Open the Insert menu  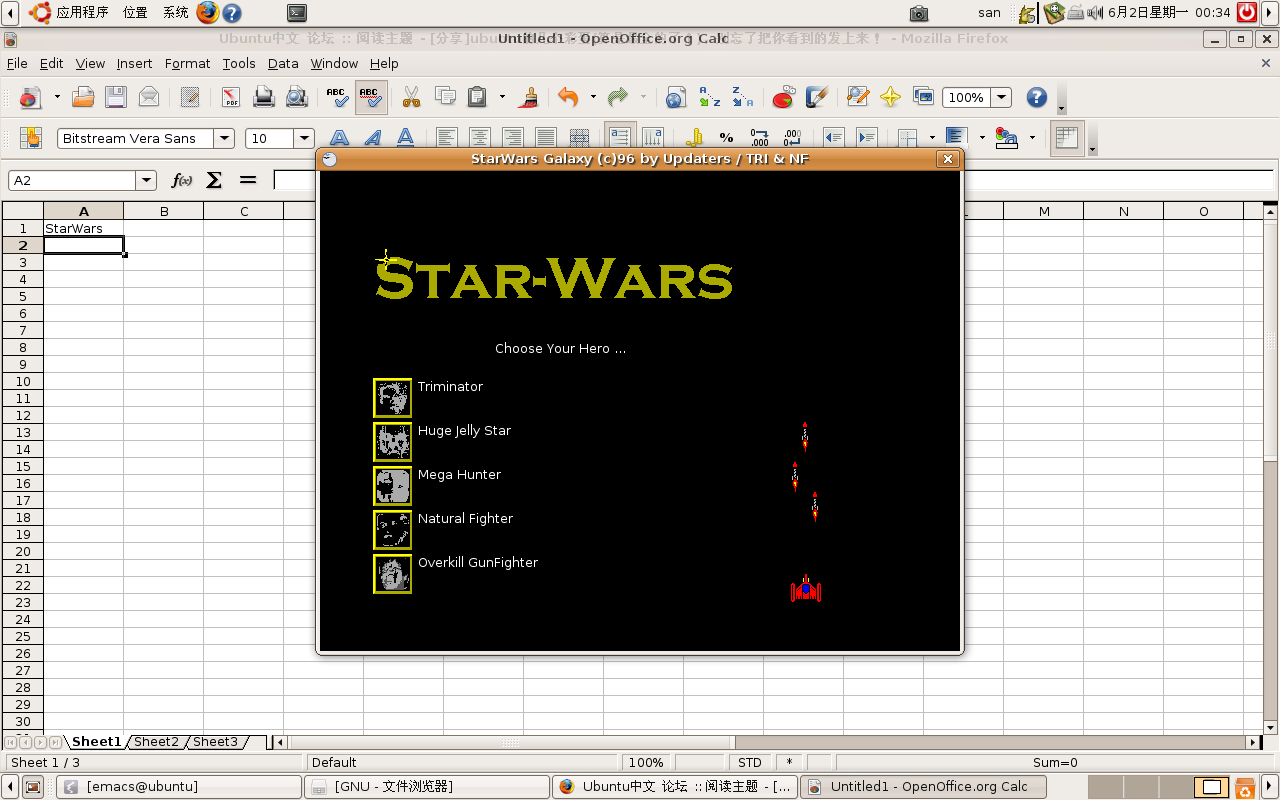click(x=134, y=63)
